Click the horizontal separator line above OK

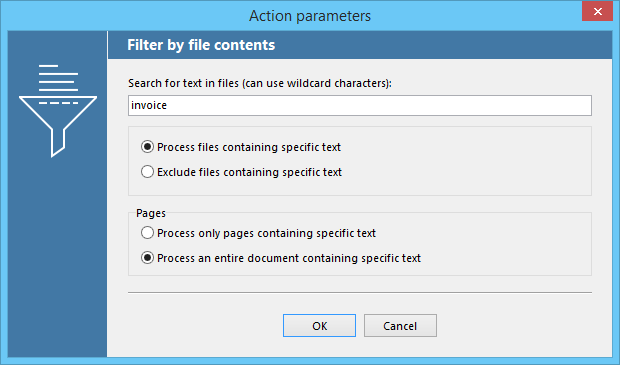(x=360, y=293)
